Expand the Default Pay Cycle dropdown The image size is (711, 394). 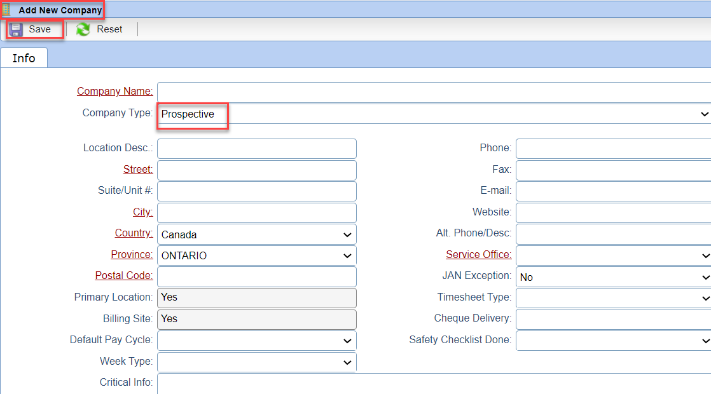(257, 340)
